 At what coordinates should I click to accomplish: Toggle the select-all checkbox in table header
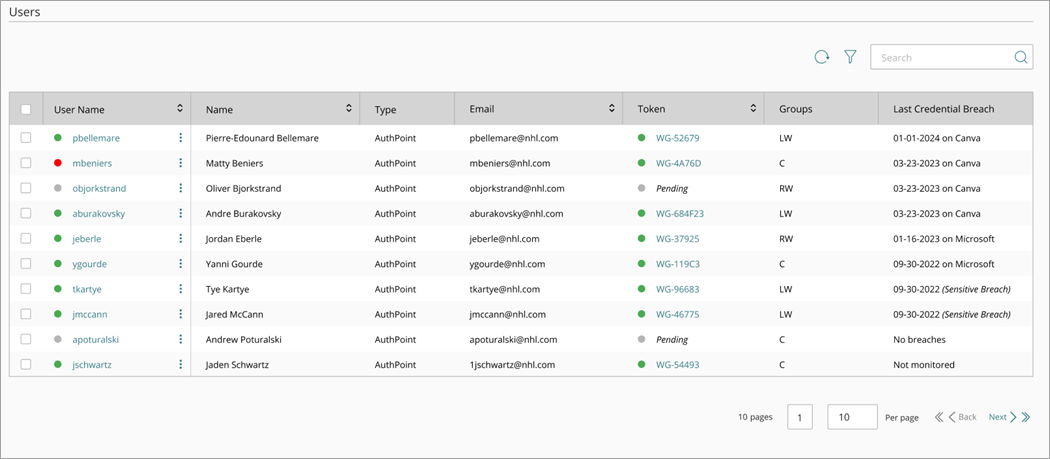tap(26, 110)
